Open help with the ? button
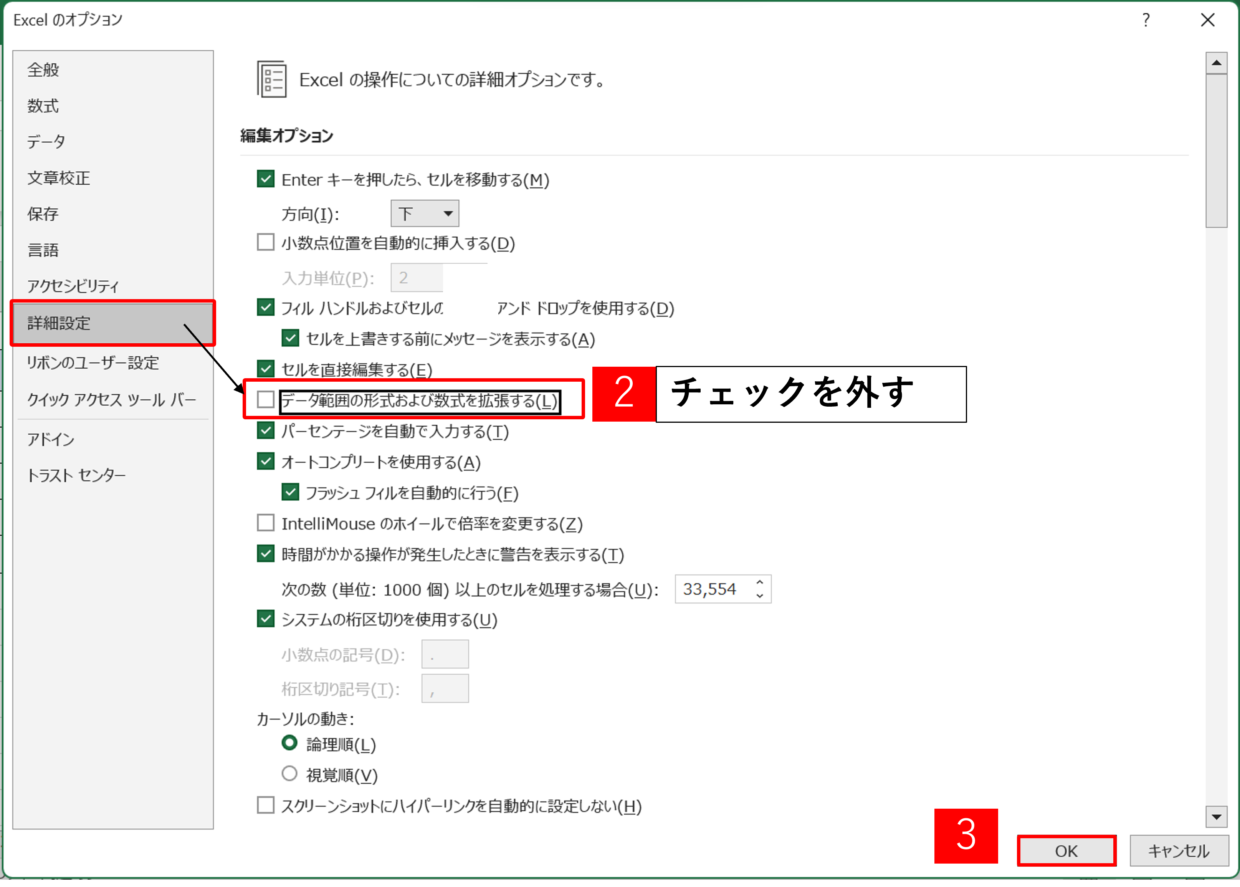Viewport: 1240px width, 887px height. tap(1146, 20)
